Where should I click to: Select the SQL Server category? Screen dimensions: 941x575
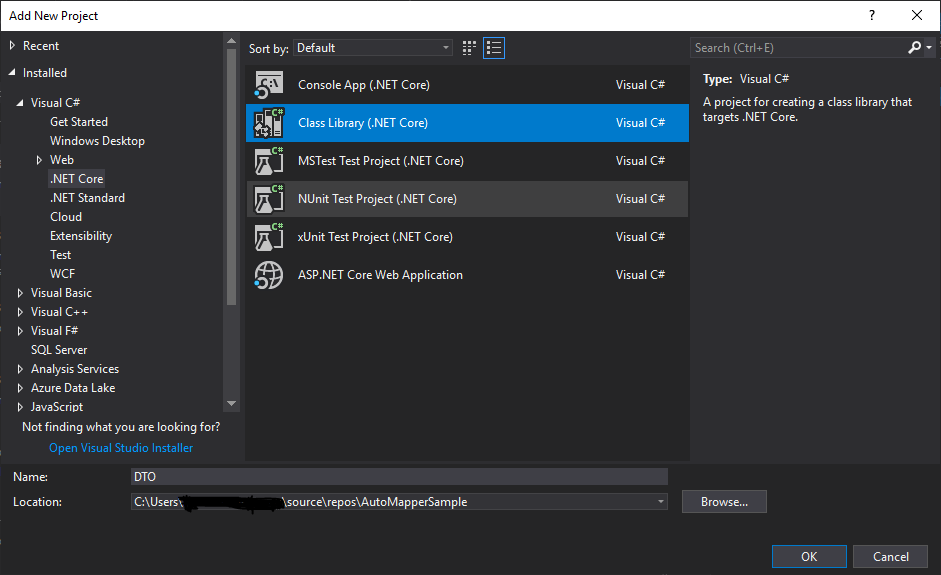click(x=59, y=350)
